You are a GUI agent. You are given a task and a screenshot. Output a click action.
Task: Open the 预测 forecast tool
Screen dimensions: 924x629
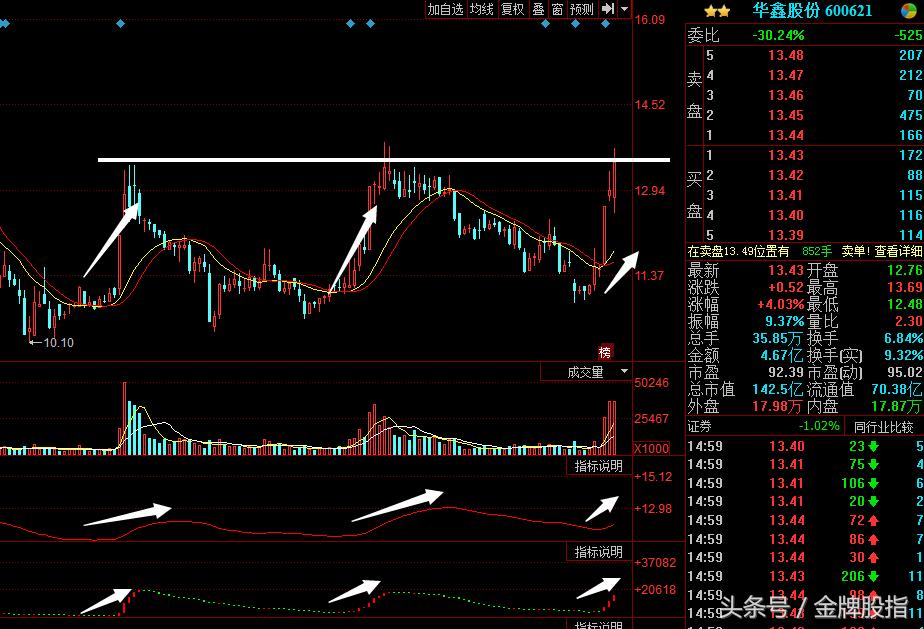point(582,9)
